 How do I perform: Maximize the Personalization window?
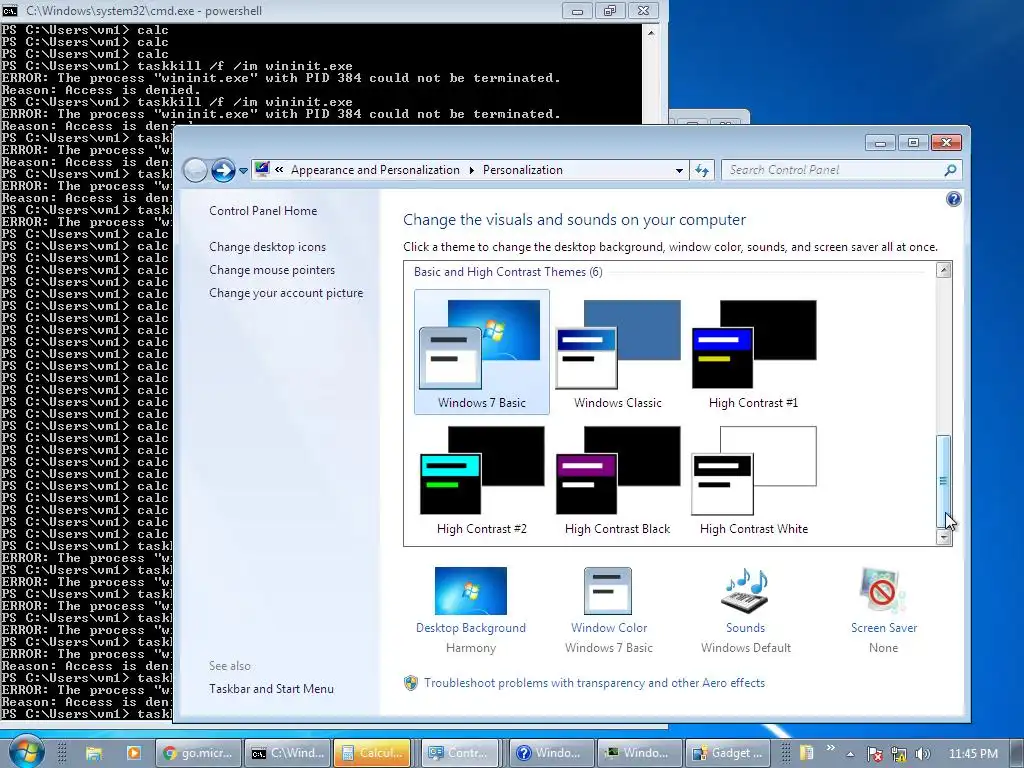[x=913, y=142]
